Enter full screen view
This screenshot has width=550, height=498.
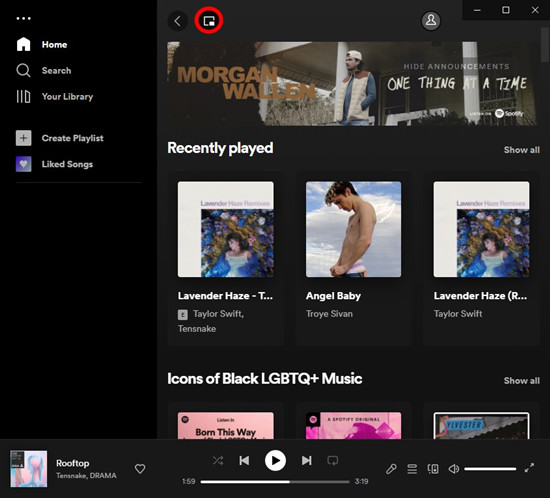click(x=529, y=467)
